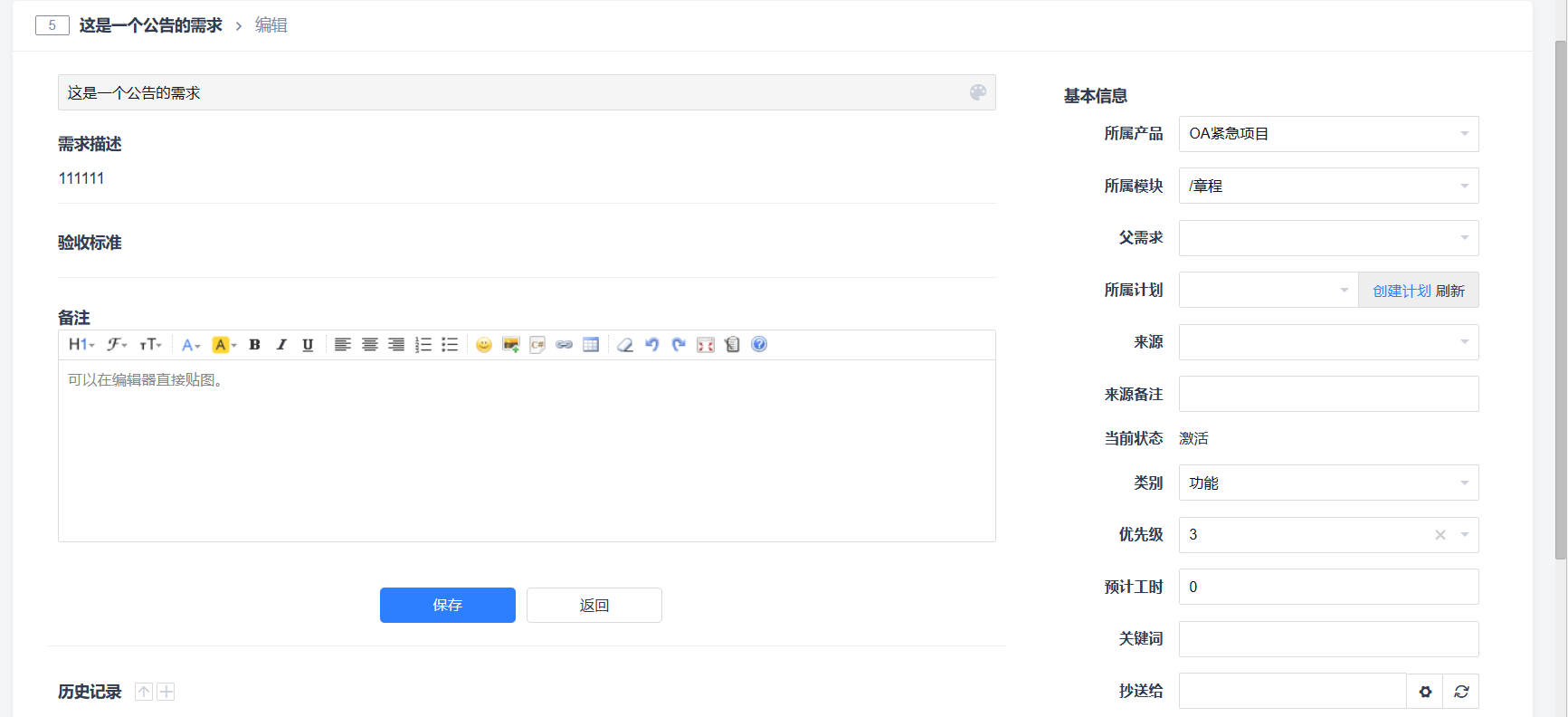Open the font family menu
This screenshot has width=1568, height=717.
pyautogui.click(x=117, y=345)
